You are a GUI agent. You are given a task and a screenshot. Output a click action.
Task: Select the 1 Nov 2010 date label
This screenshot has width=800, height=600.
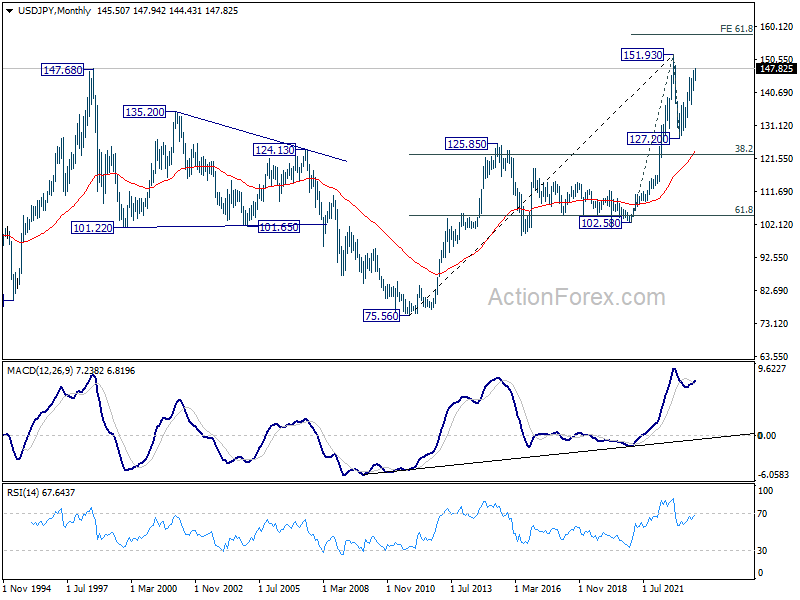coord(410,588)
